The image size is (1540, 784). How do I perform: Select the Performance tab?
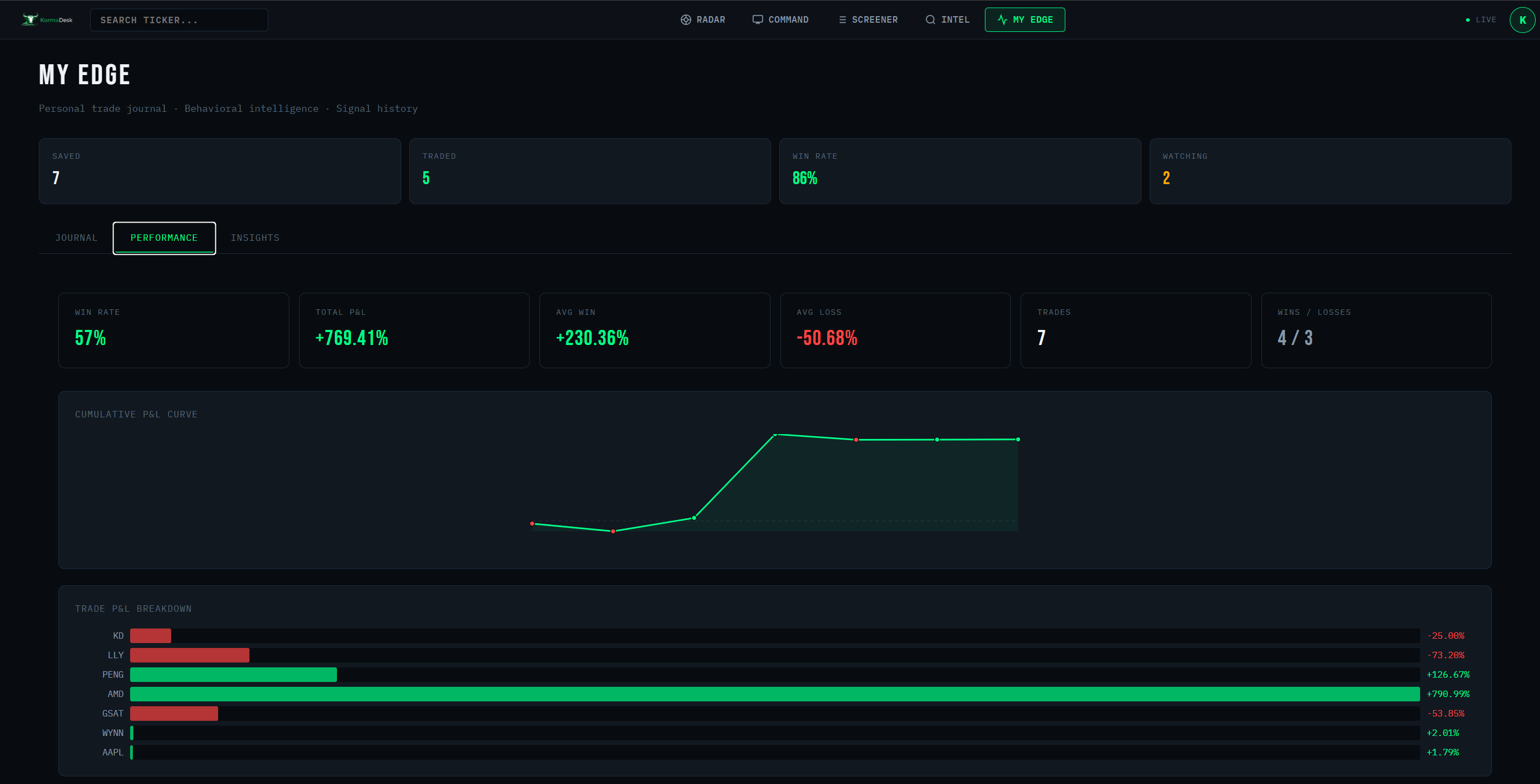tap(164, 238)
